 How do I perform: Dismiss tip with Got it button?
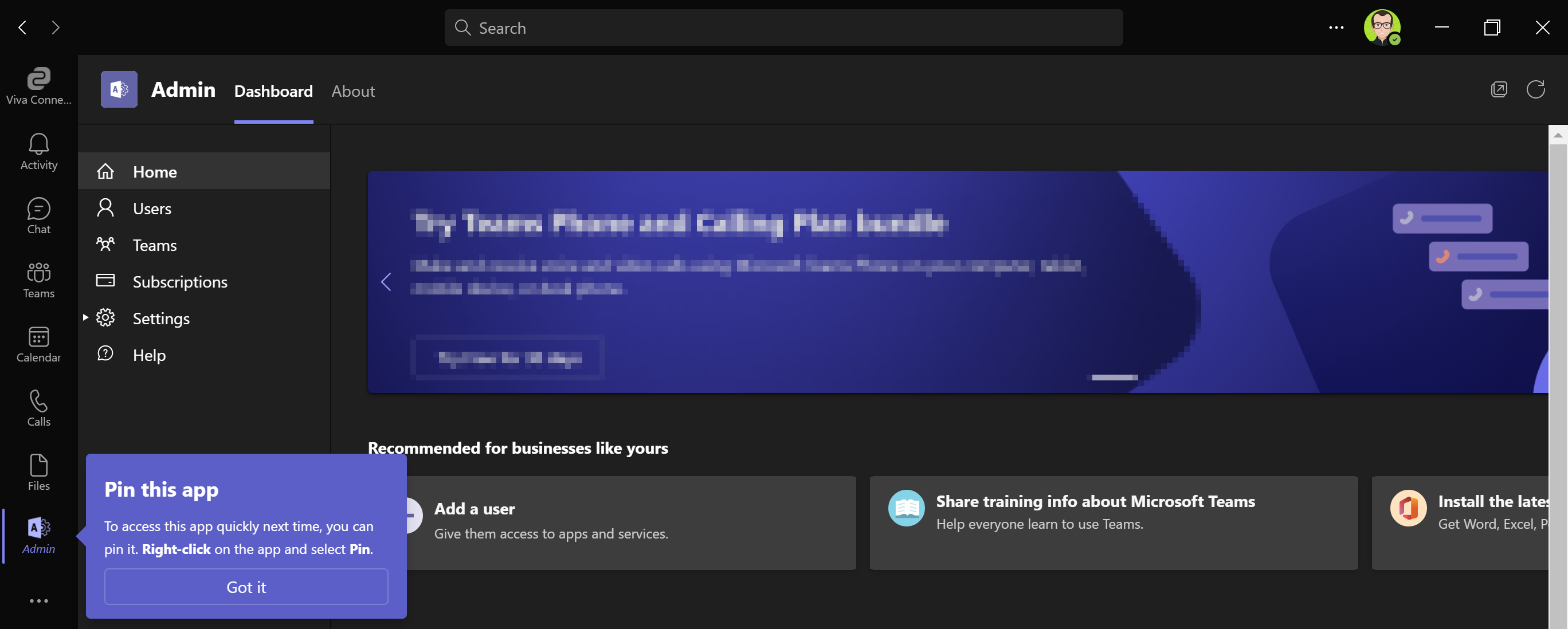[x=246, y=587]
